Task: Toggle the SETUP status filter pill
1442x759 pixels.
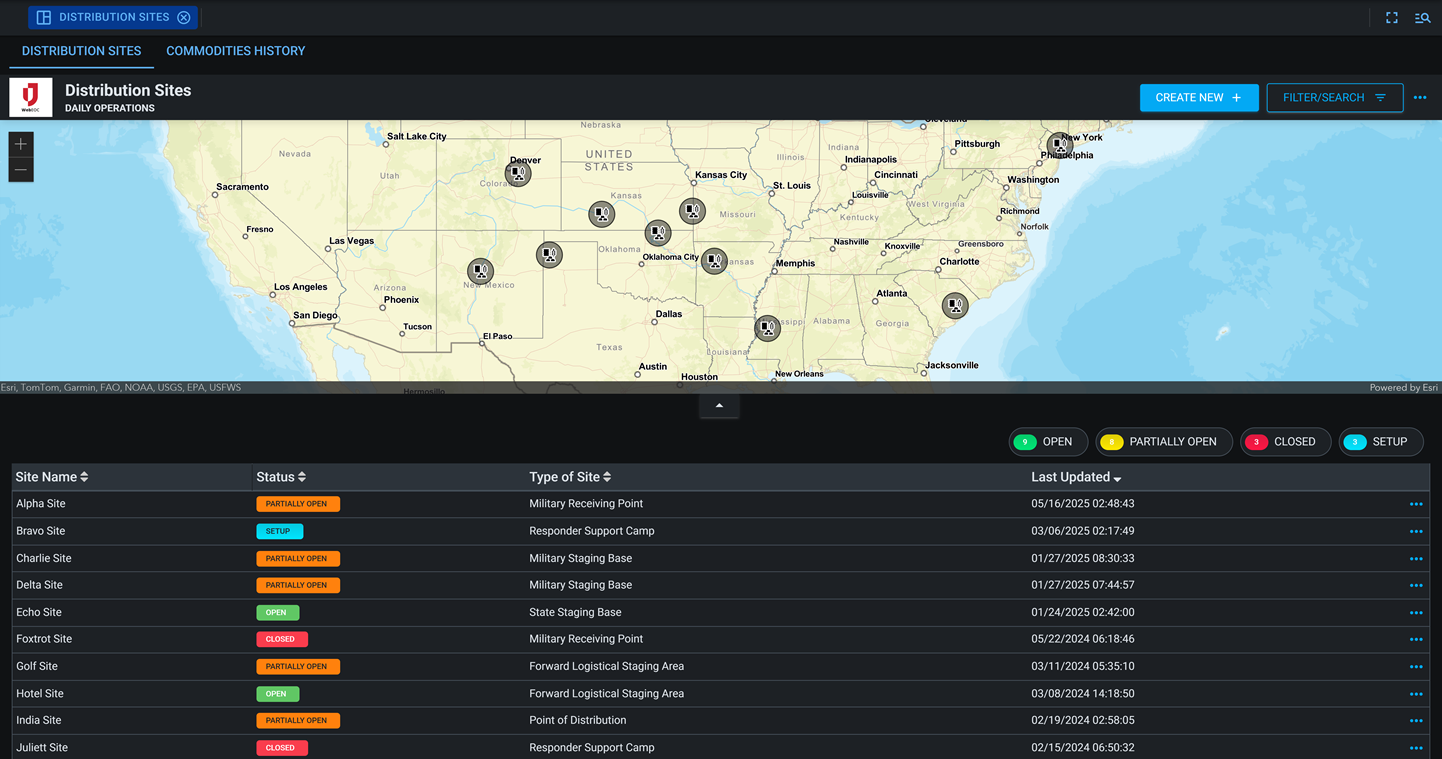Action: 1381,441
